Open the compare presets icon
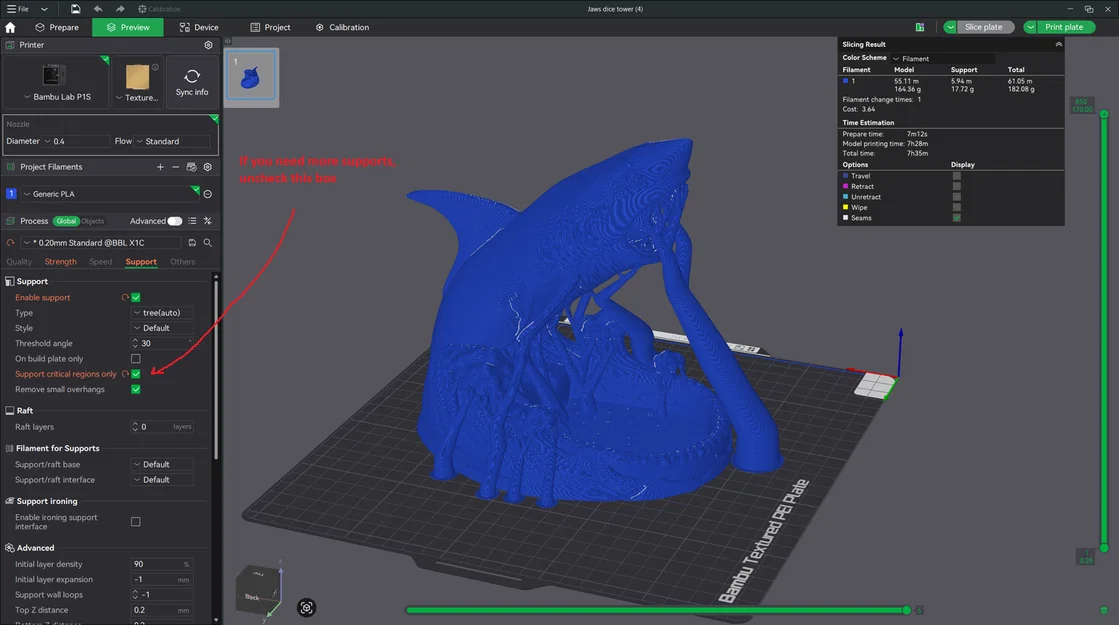1119x625 pixels. point(208,221)
